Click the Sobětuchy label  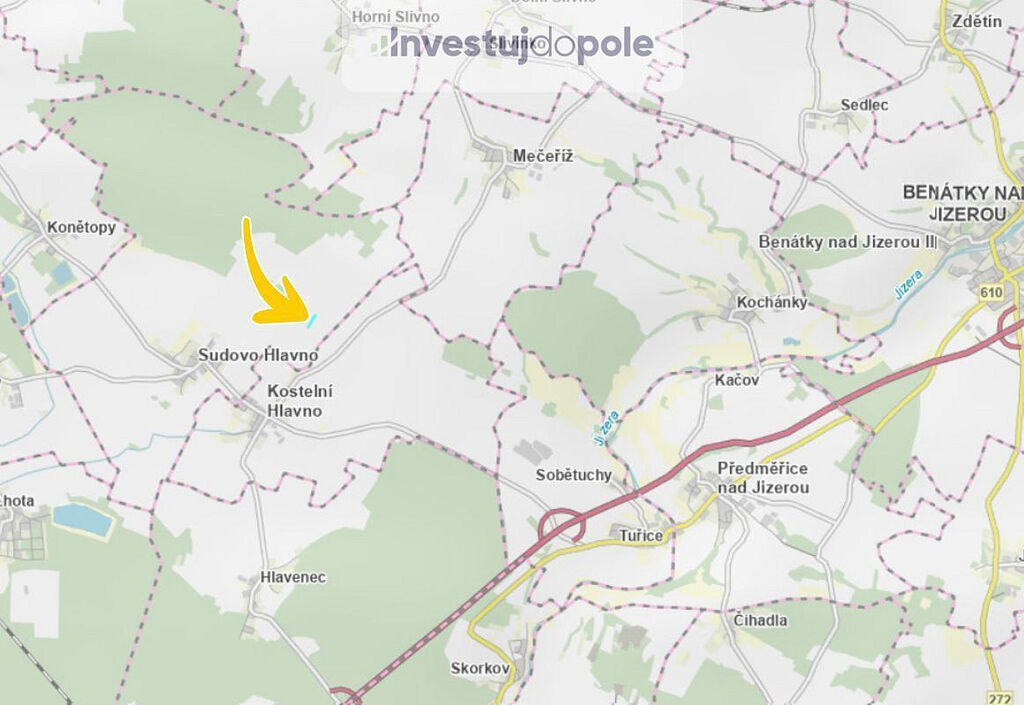pyautogui.click(x=573, y=475)
